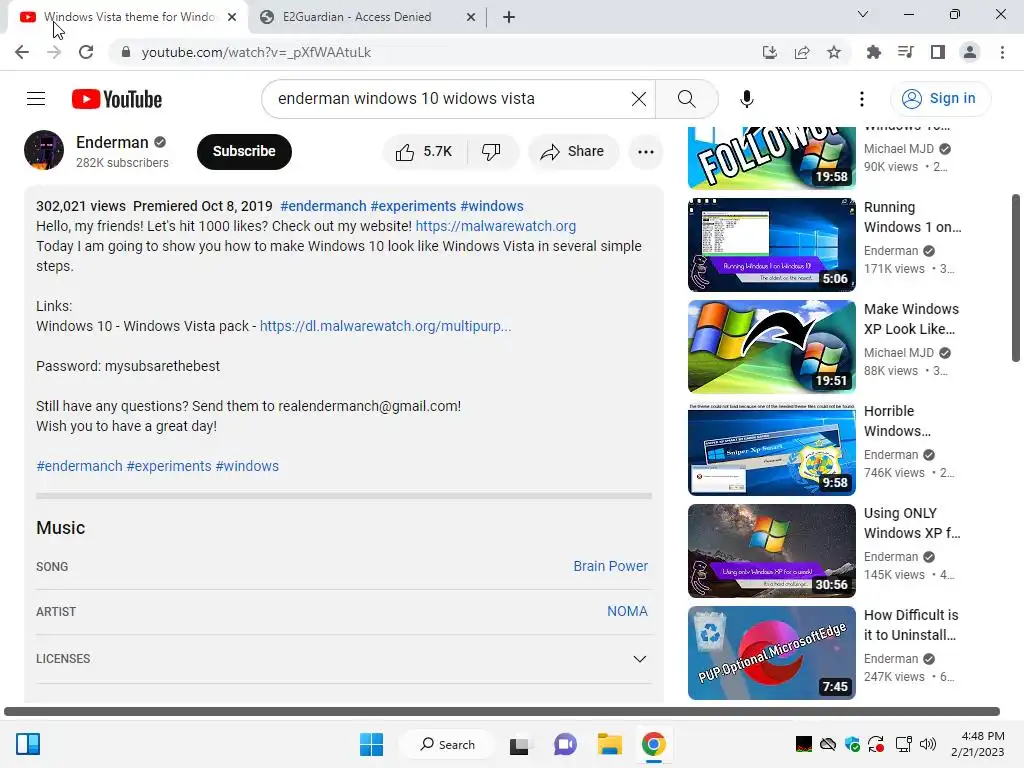Click vertical scrollbar thumb on right
This screenshot has width=1024, height=768.
(x=1016, y=278)
